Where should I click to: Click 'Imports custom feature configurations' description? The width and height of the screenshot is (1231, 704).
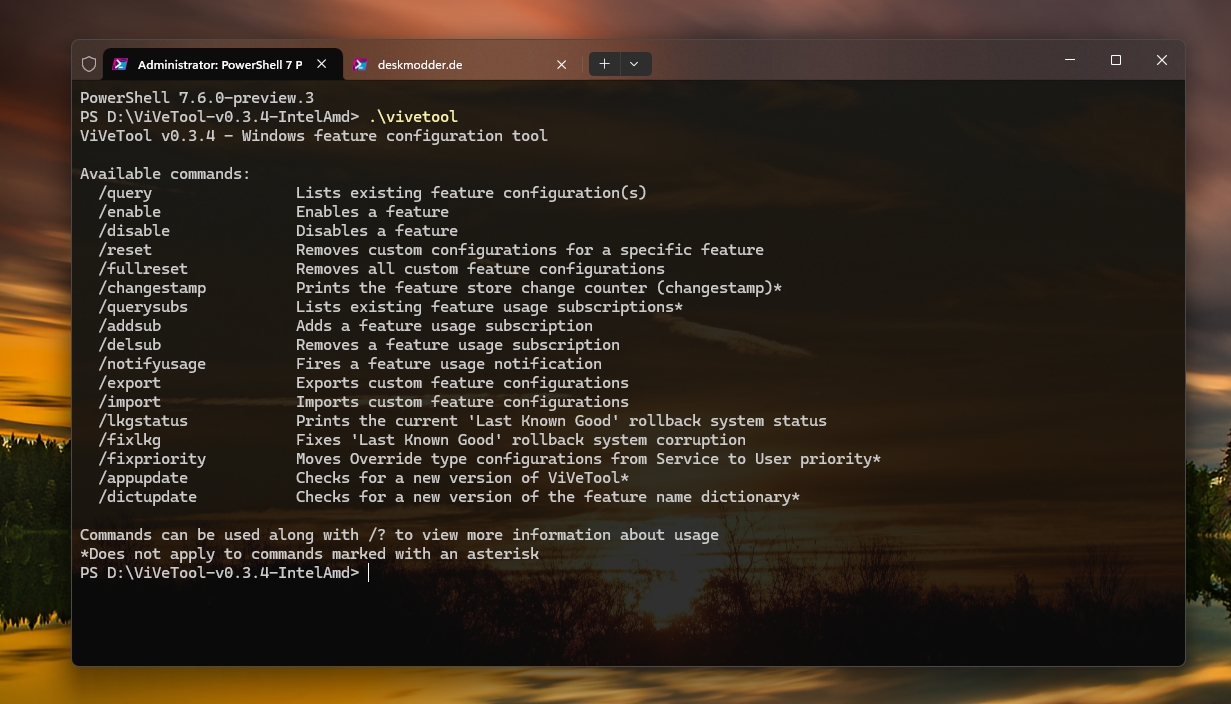coord(462,402)
